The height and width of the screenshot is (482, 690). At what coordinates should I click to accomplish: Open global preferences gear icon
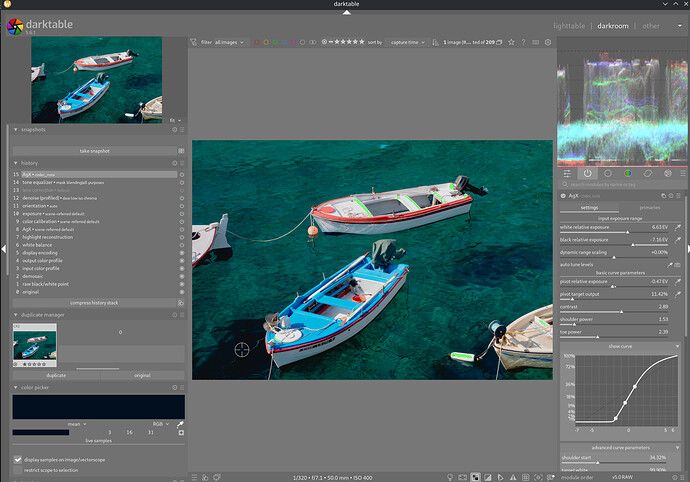pyautogui.click(x=548, y=42)
